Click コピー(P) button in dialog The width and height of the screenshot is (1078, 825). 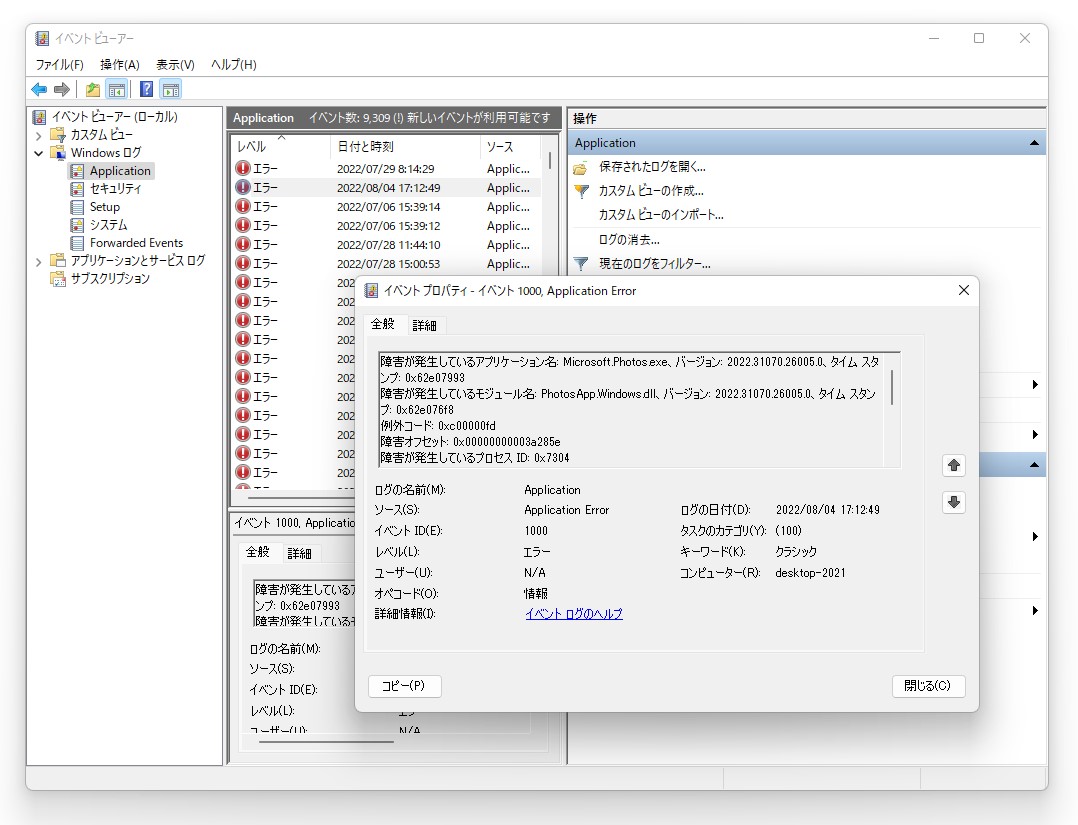pos(404,686)
